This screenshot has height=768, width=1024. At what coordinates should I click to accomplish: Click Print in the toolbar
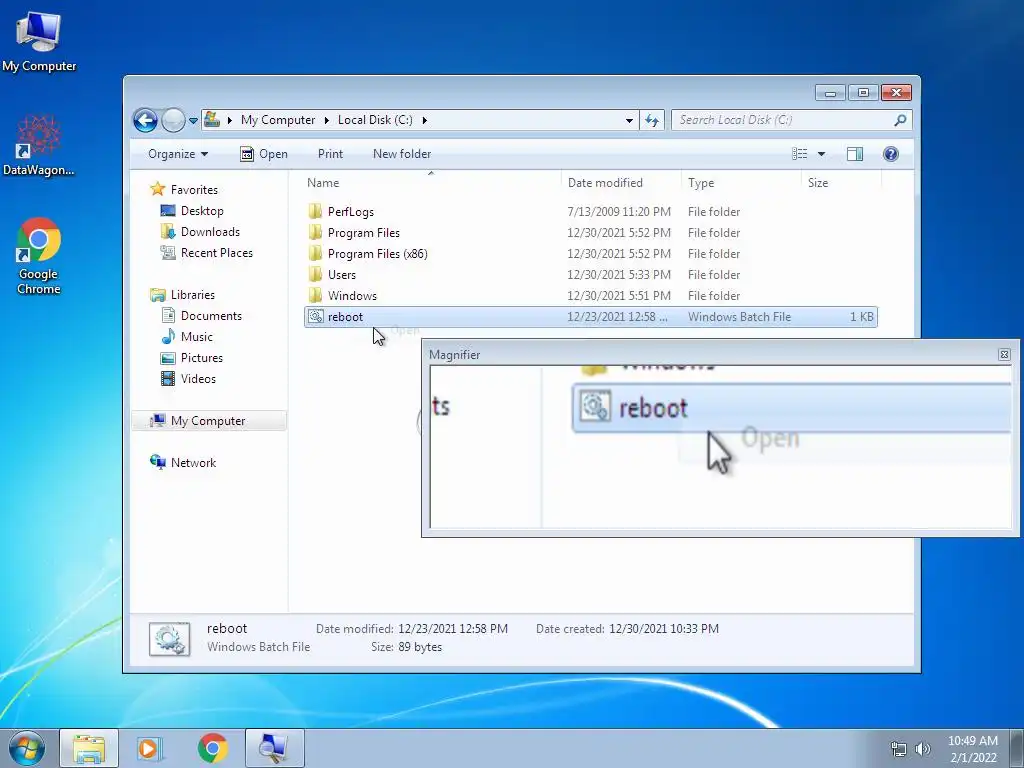point(330,154)
